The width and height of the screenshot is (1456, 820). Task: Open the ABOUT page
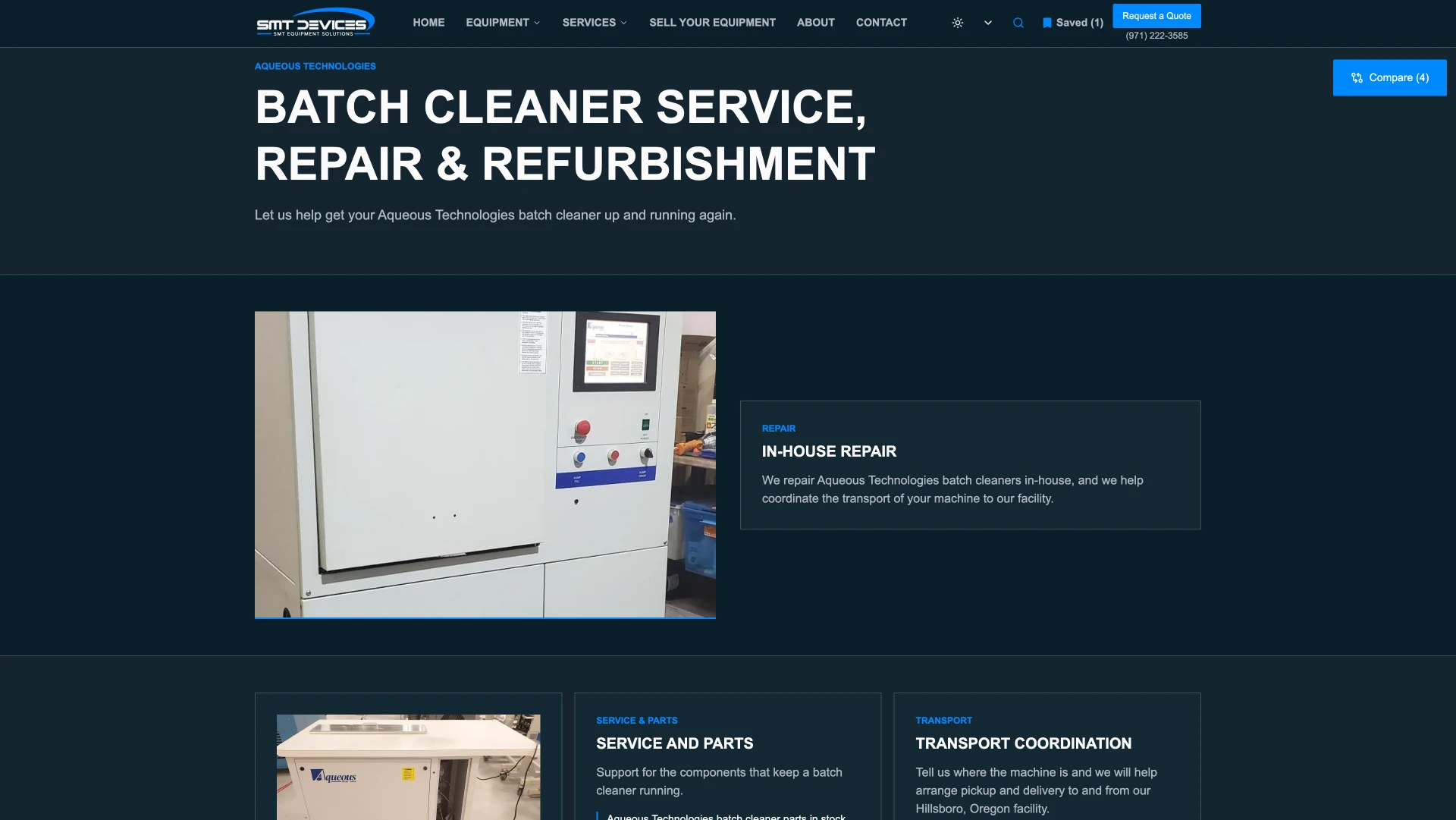816,23
